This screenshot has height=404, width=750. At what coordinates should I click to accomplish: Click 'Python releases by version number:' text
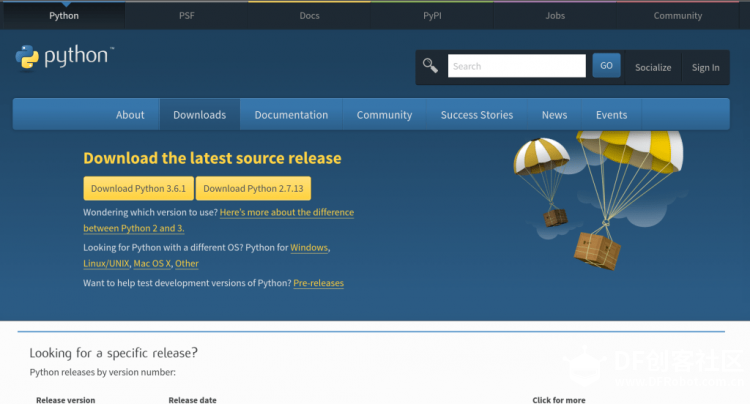click(x=102, y=372)
